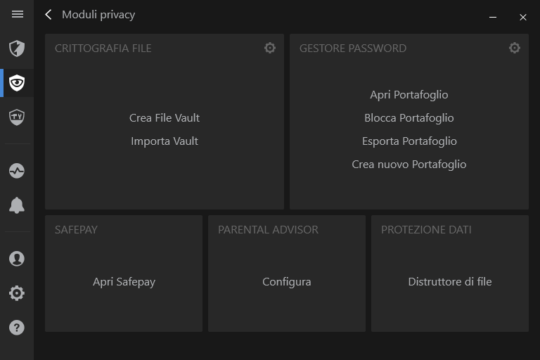The height and width of the screenshot is (360, 540).
Task: Open Gestore Password settings gear
Action: coord(515,48)
